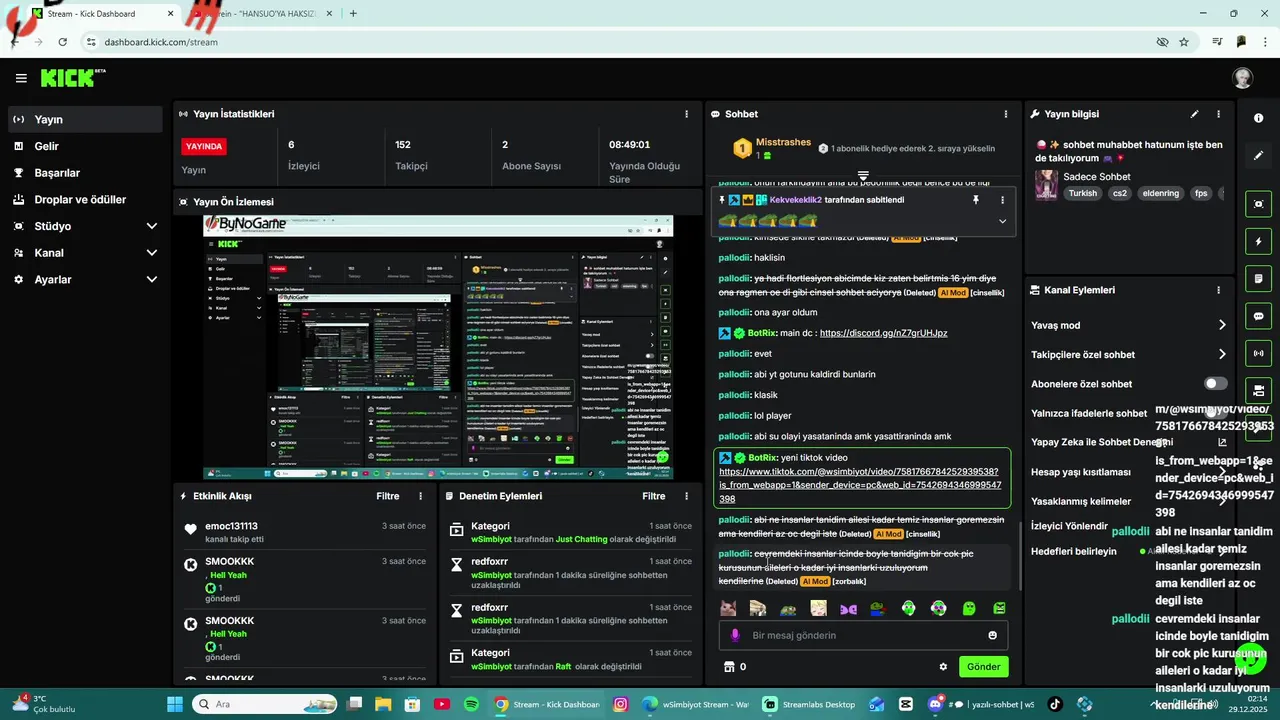Image resolution: width=1280 pixels, height=720 pixels.
Task: Click the browser address bar
Action: (620, 42)
